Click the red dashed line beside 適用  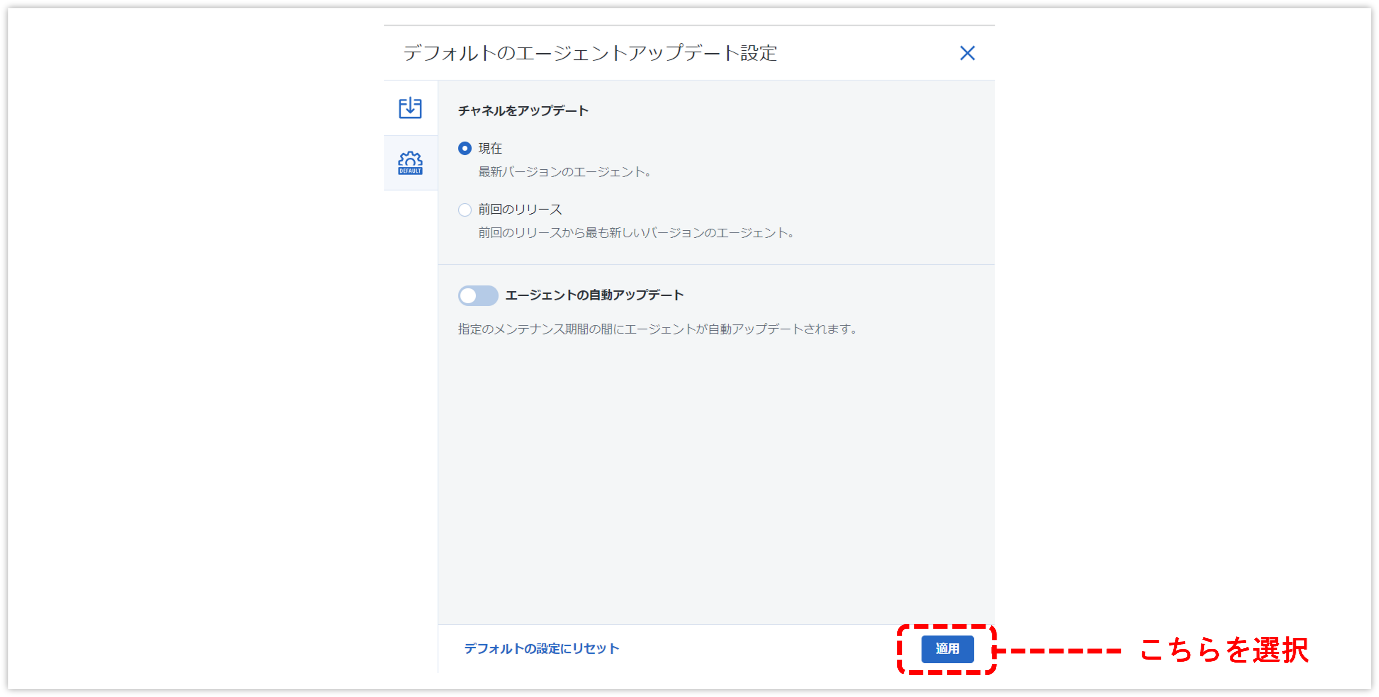pos(1060,651)
